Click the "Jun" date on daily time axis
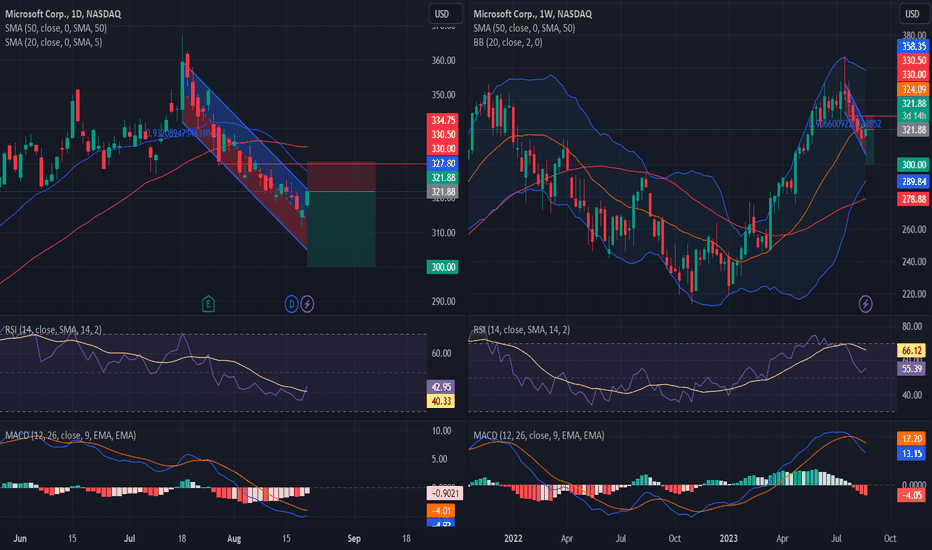This screenshot has width=932, height=550. pyautogui.click(x=20, y=538)
